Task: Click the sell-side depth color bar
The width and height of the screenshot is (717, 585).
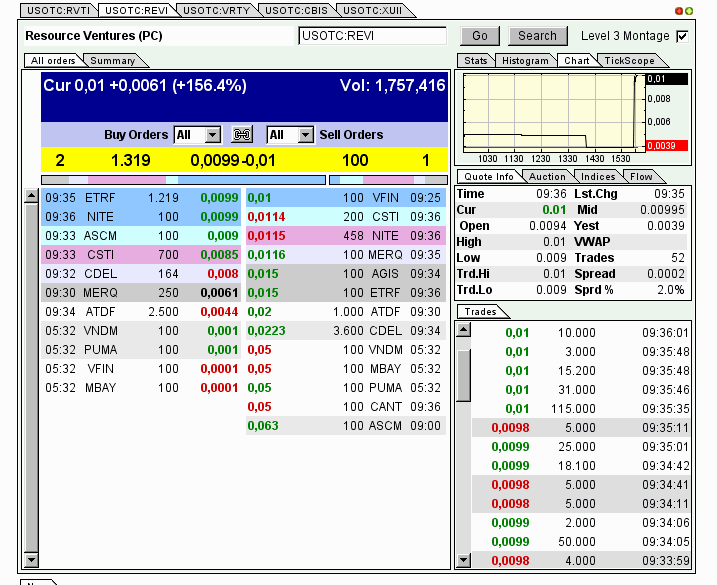Action: point(388,180)
